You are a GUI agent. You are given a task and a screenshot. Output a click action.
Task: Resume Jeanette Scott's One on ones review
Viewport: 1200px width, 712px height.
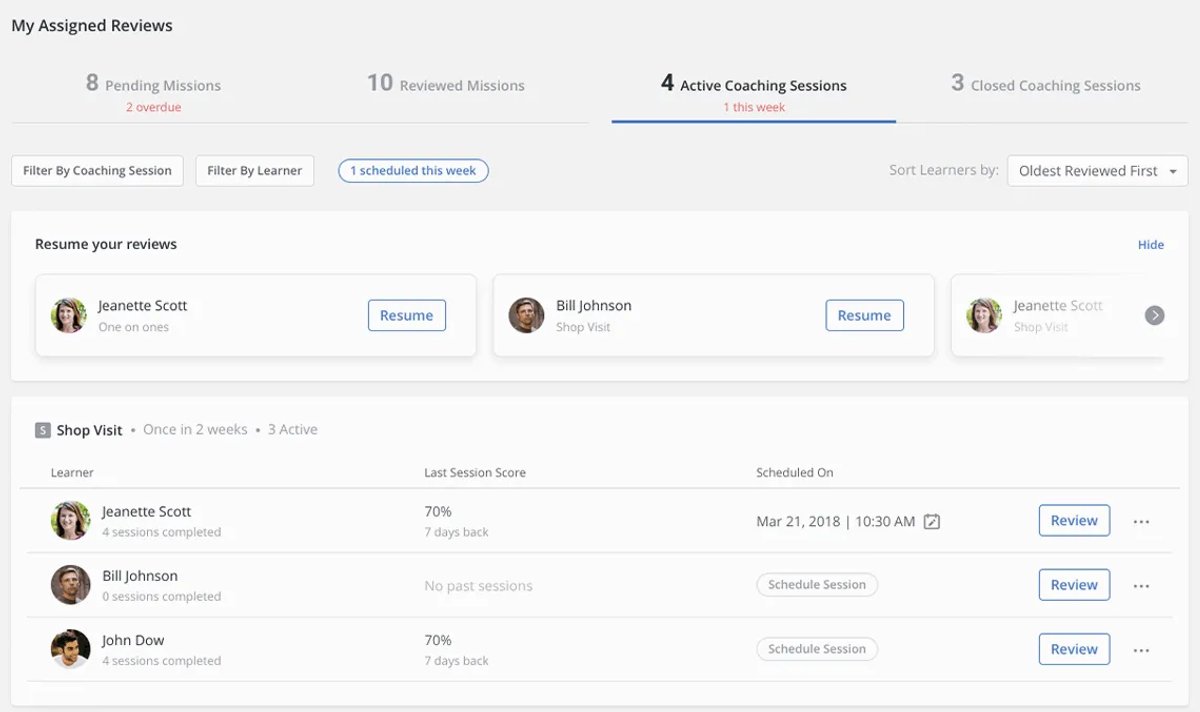[407, 315]
